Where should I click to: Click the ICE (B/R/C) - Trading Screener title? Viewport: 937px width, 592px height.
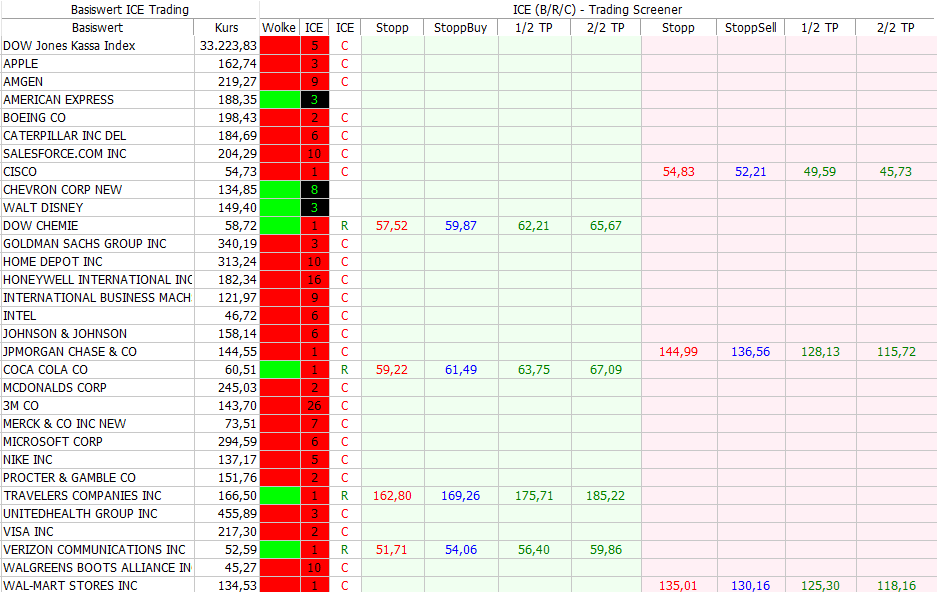(598, 10)
